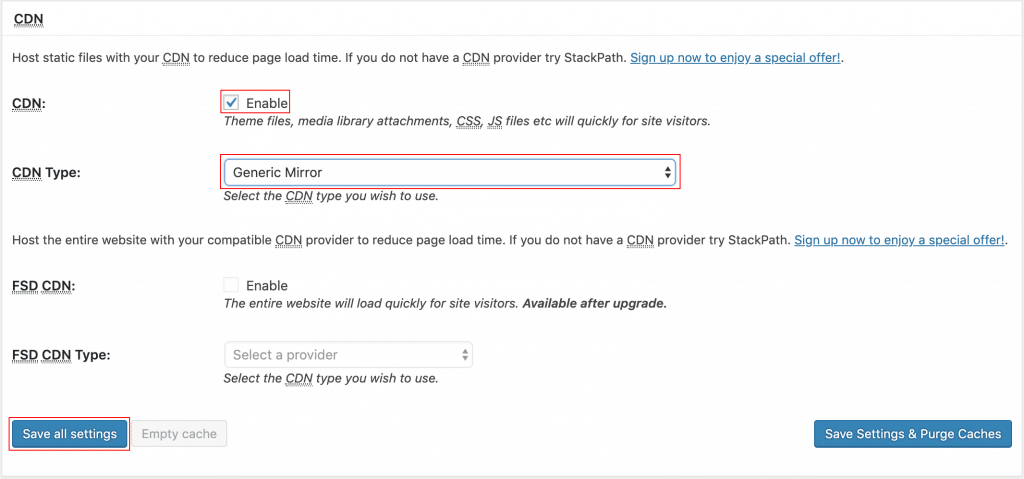The image size is (1024, 479).
Task: Click the arrows on the Generic Mirror select
Action: point(667,172)
